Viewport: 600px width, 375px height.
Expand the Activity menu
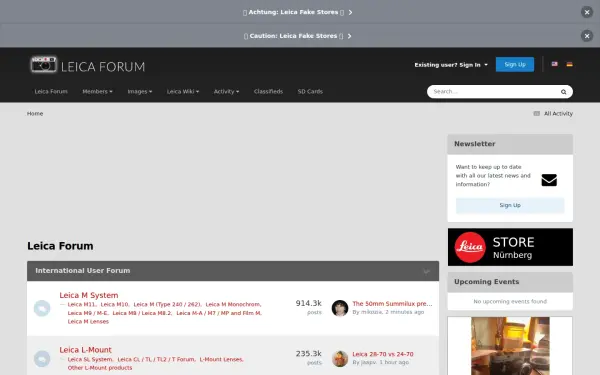click(x=226, y=91)
